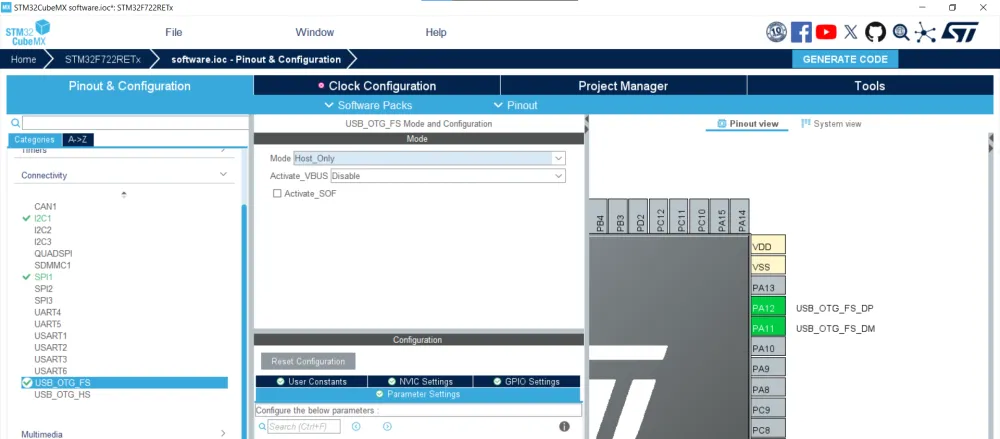The height and width of the screenshot is (439, 1000).
Task: Click the green check on USB_OTG_FS
Action: (x=27, y=383)
